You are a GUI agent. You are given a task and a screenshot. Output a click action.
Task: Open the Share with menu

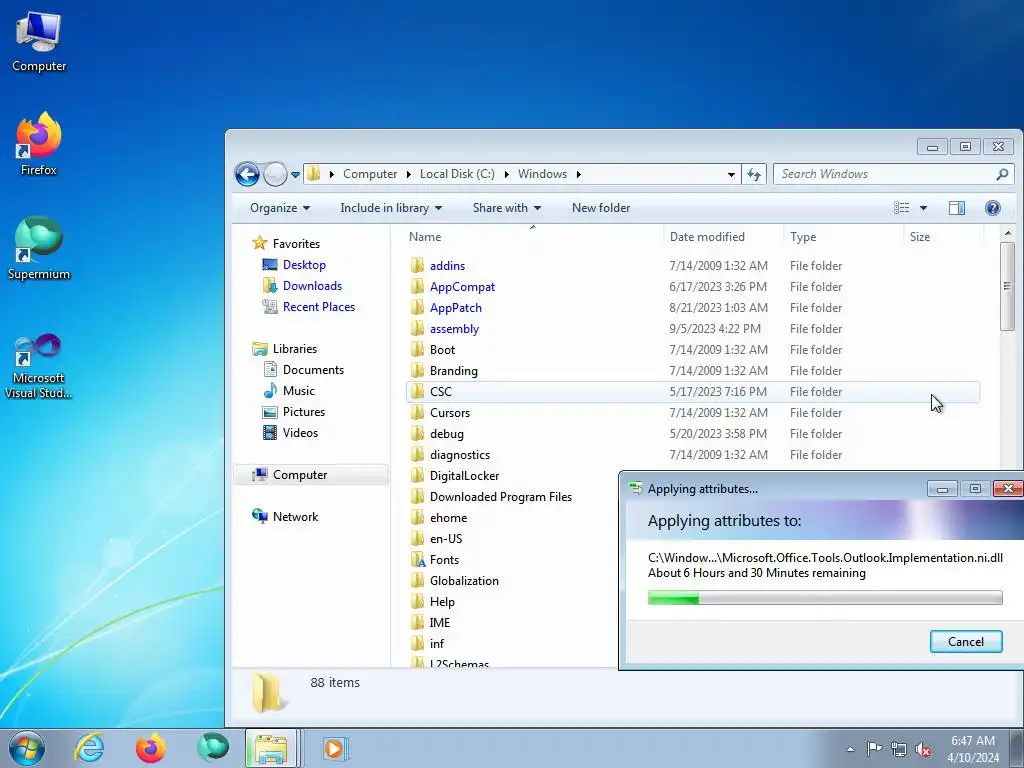507,208
